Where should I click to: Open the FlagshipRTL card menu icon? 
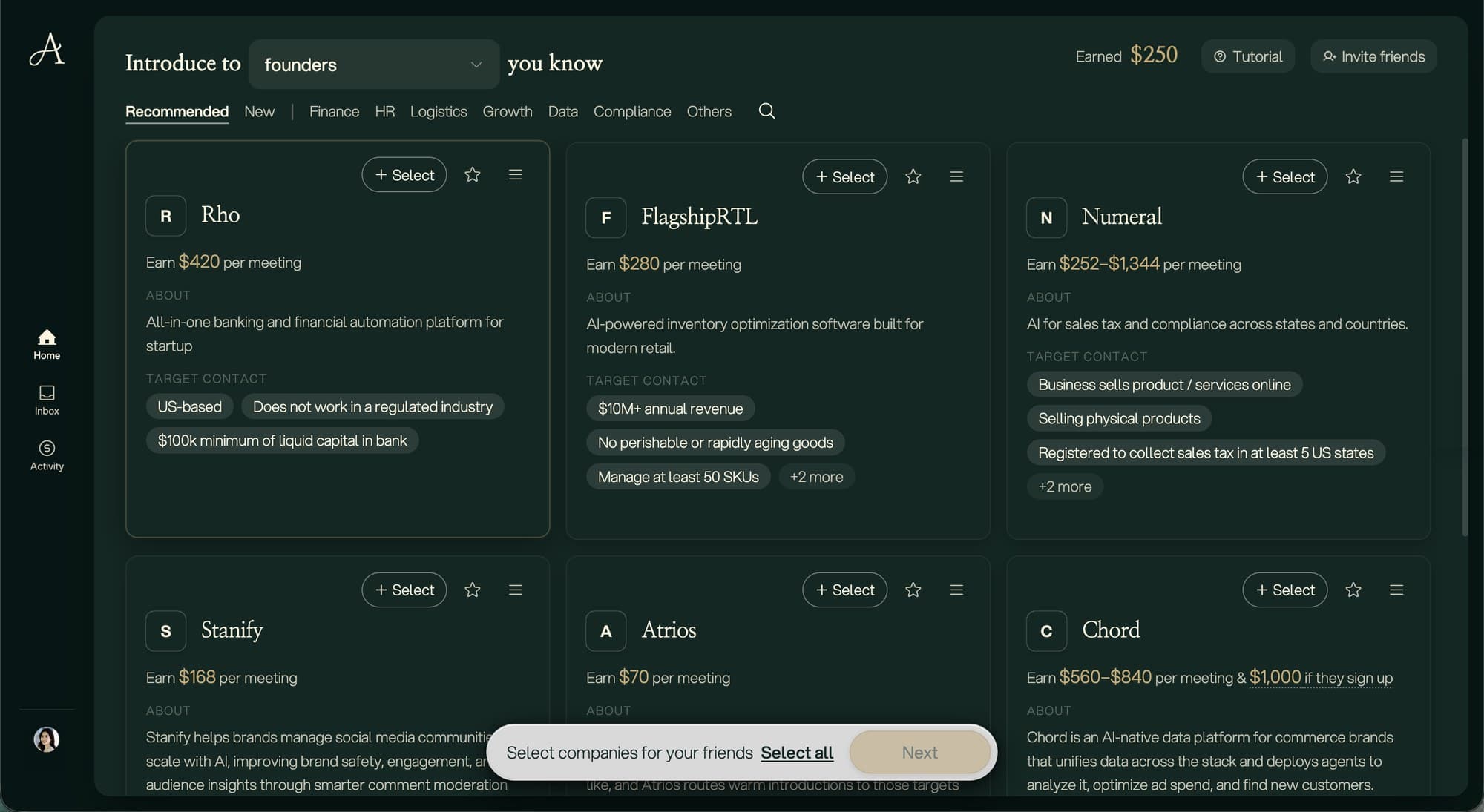[956, 176]
